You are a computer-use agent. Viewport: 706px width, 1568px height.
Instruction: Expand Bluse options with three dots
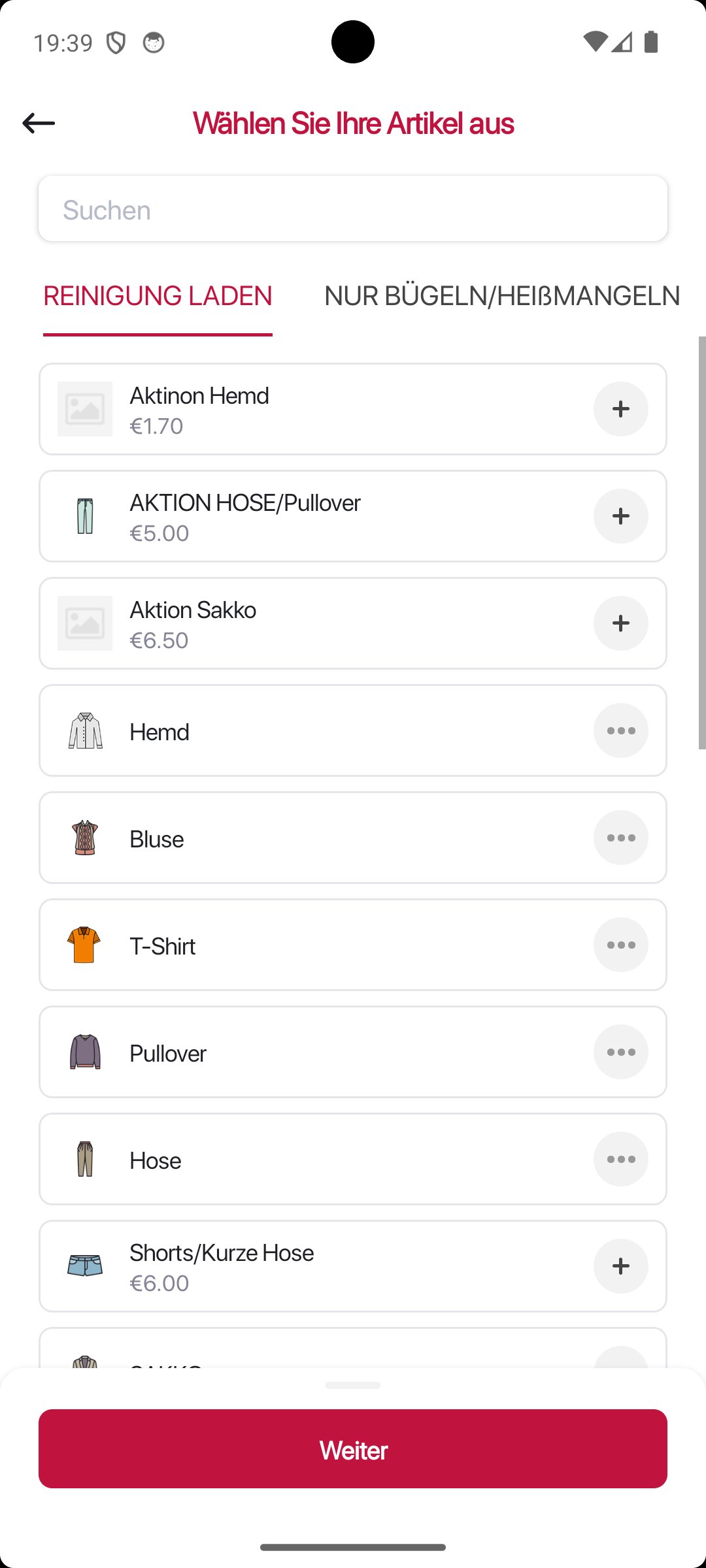coord(620,838)
